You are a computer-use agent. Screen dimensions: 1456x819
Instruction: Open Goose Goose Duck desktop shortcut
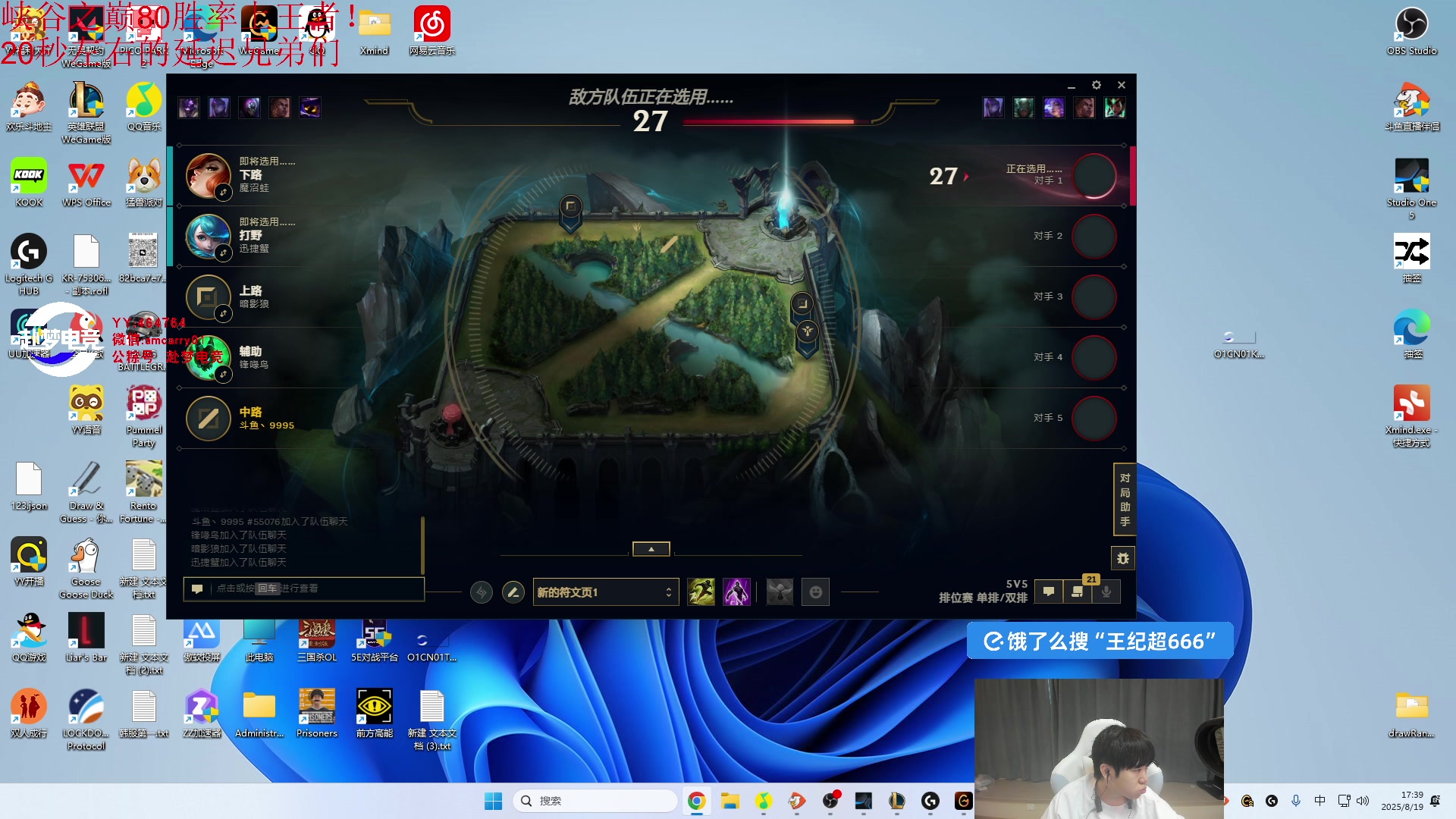pos(86,568)
